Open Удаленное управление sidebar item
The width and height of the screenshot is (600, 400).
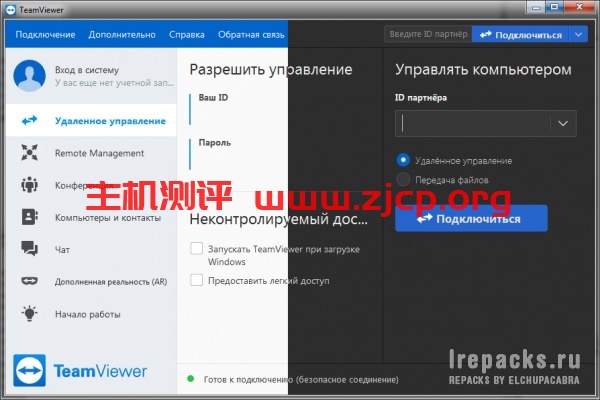91,120
